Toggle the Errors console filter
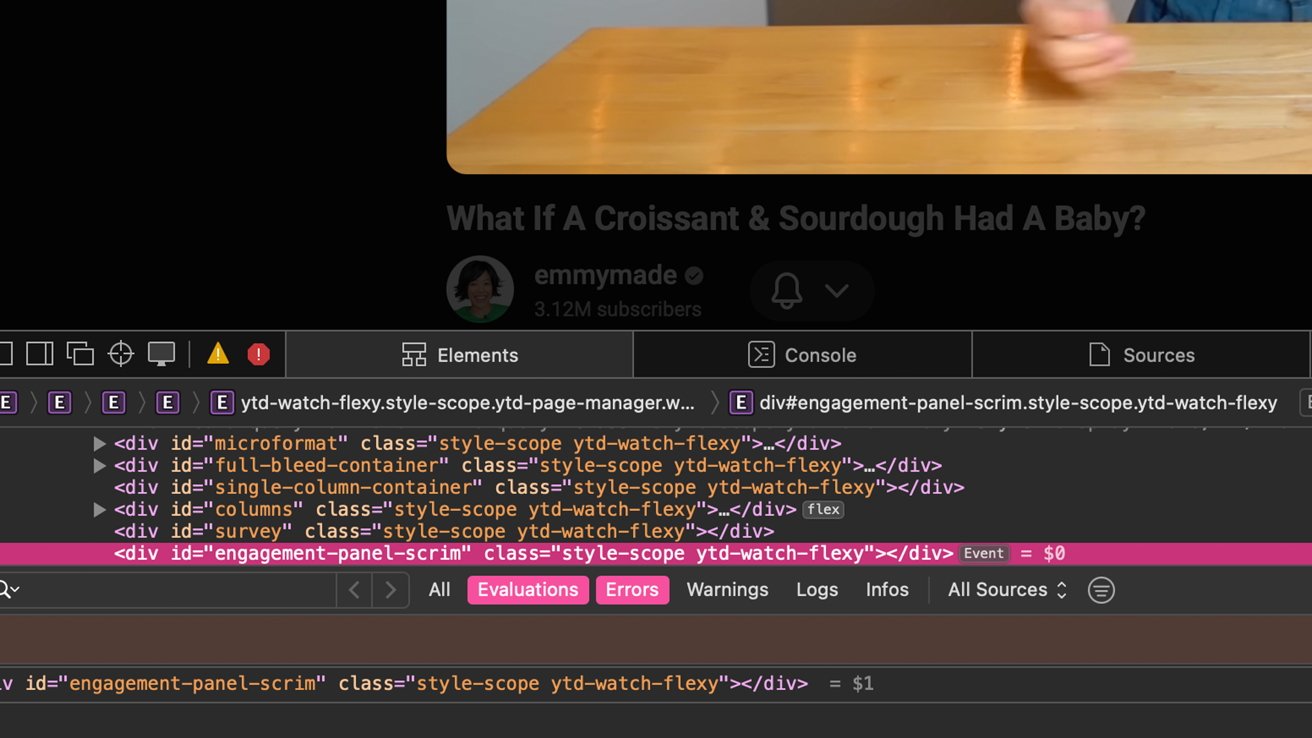This screenshot has height=738, width=1312. click(x=632, y=590)
